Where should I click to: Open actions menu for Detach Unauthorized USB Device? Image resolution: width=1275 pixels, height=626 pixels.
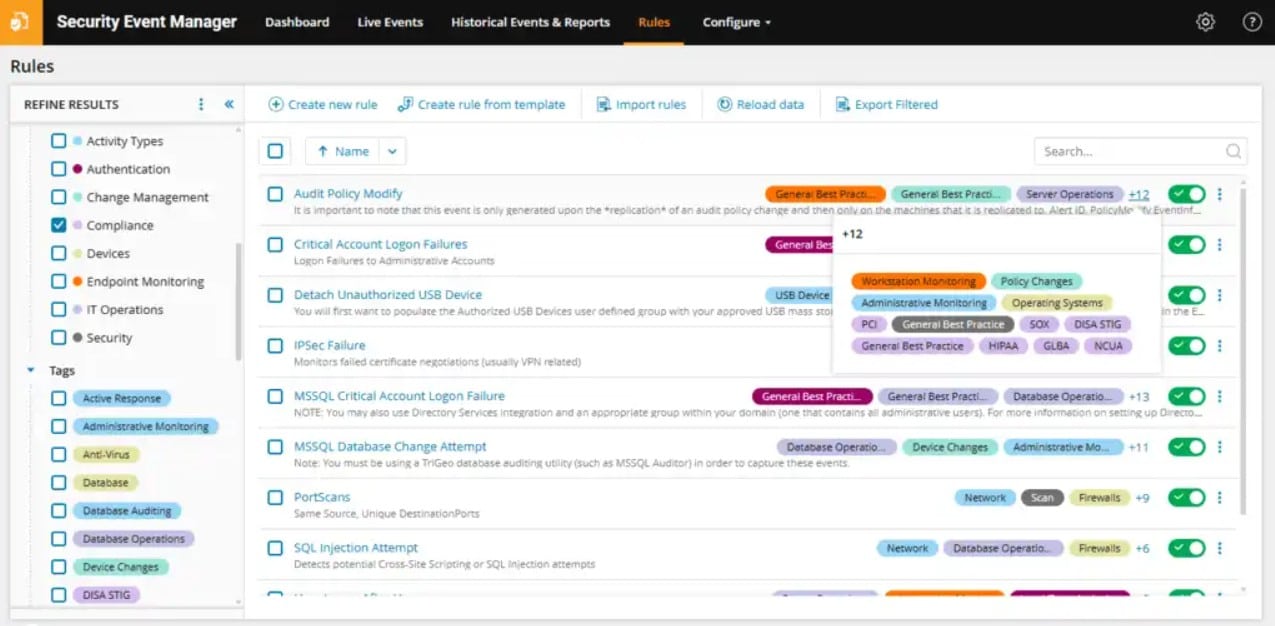point(1220,295)
